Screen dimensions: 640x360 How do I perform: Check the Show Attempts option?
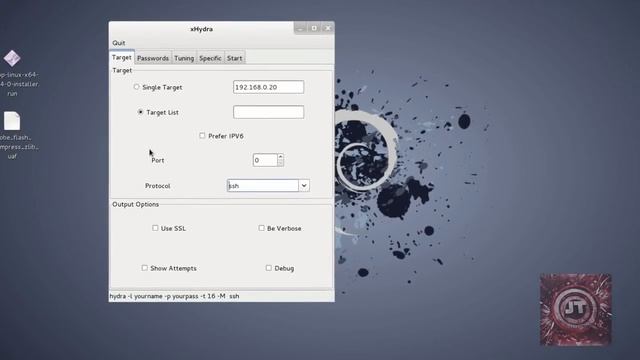pos(144,268)
